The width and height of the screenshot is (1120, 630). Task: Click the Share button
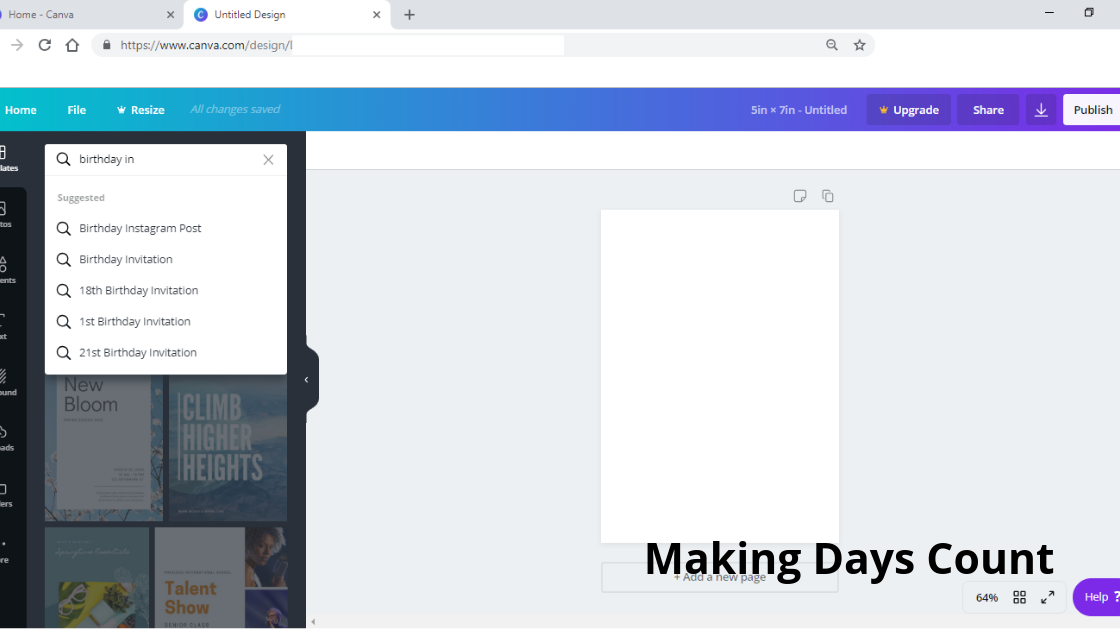988,110
